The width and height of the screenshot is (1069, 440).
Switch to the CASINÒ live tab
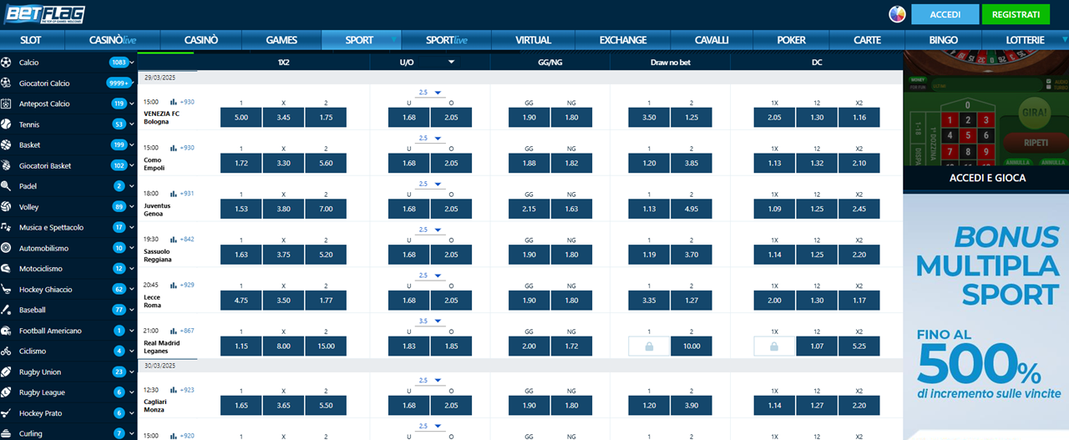click(x=112, y=40)
